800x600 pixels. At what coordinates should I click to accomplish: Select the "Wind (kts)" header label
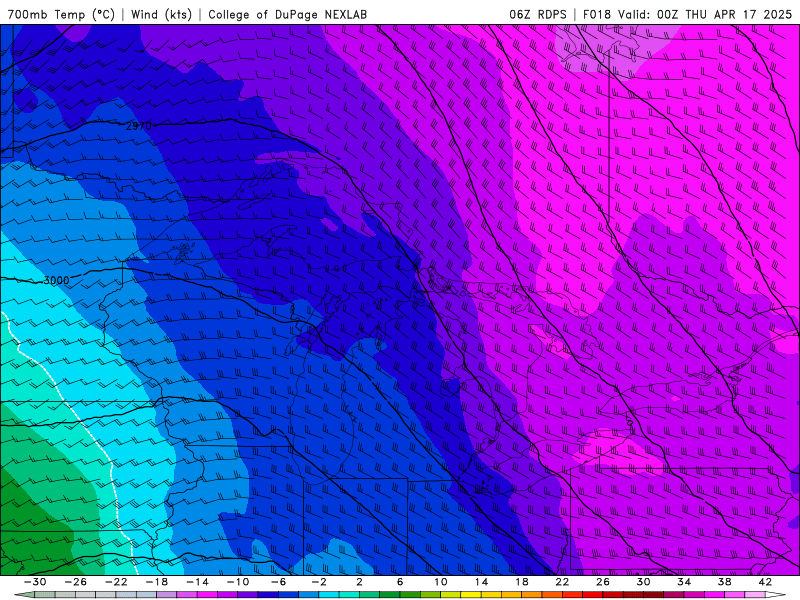coord(161,14)
